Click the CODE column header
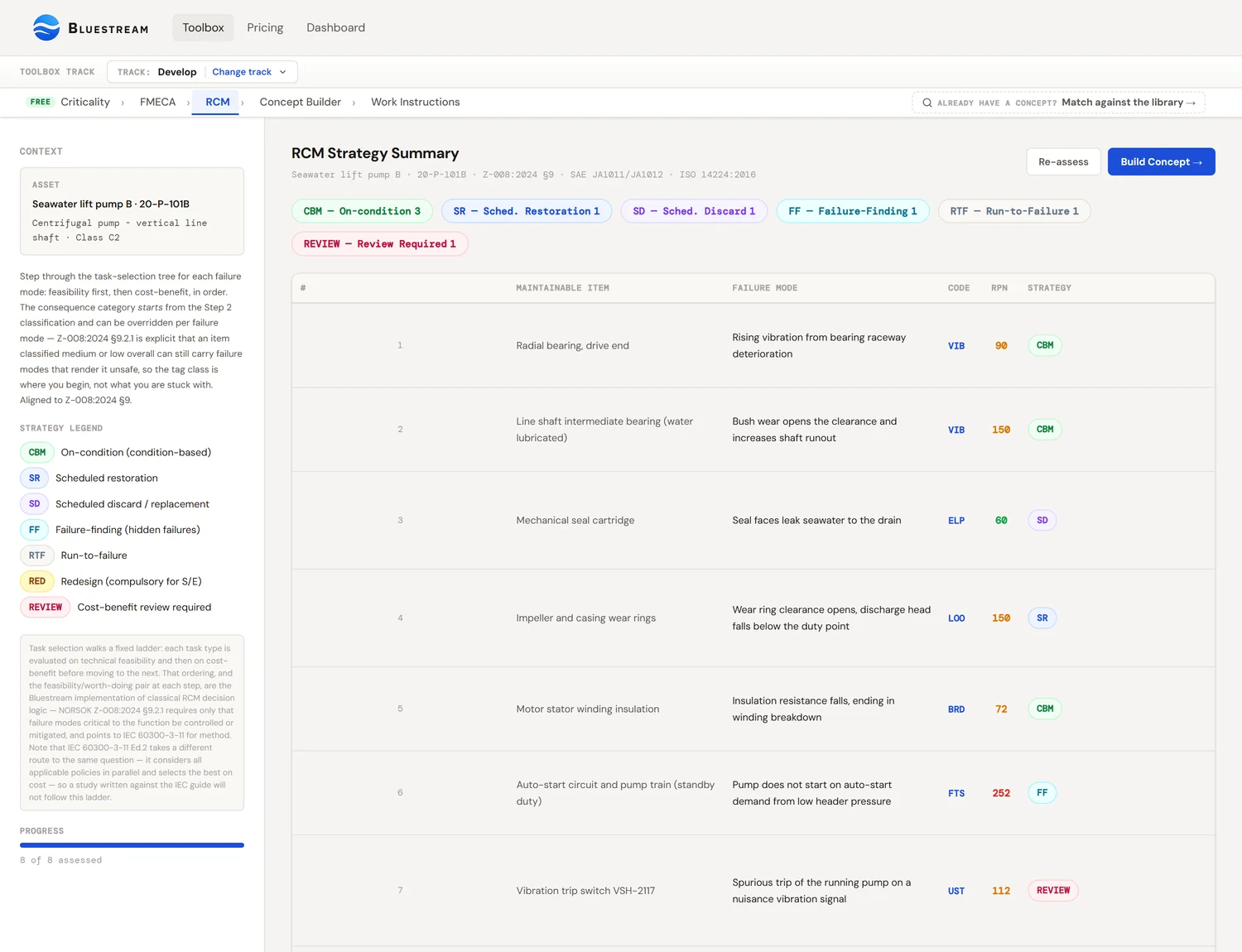1242x952 pixels. pyautogui.click(x=959, y=288)
